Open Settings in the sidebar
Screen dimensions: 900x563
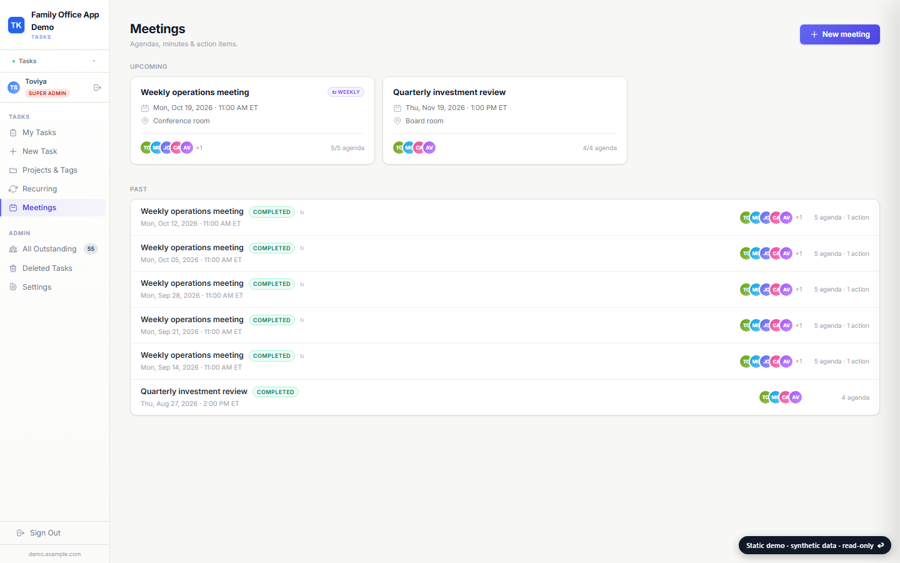[53, 287]
